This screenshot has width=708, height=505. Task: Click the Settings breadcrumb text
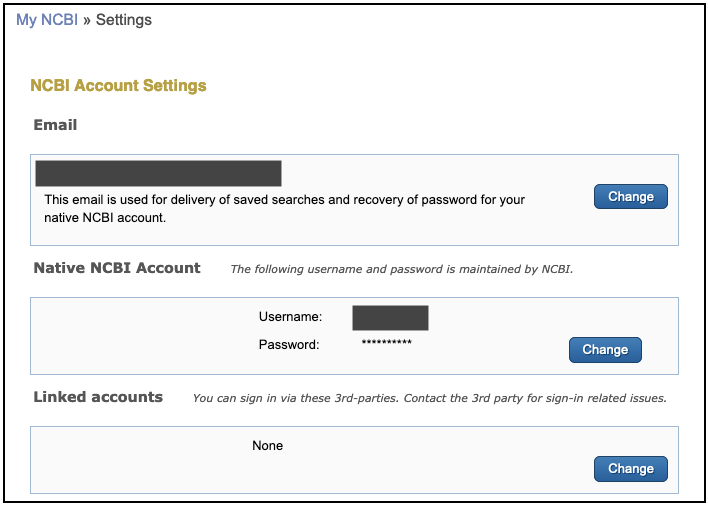(124, 20)
